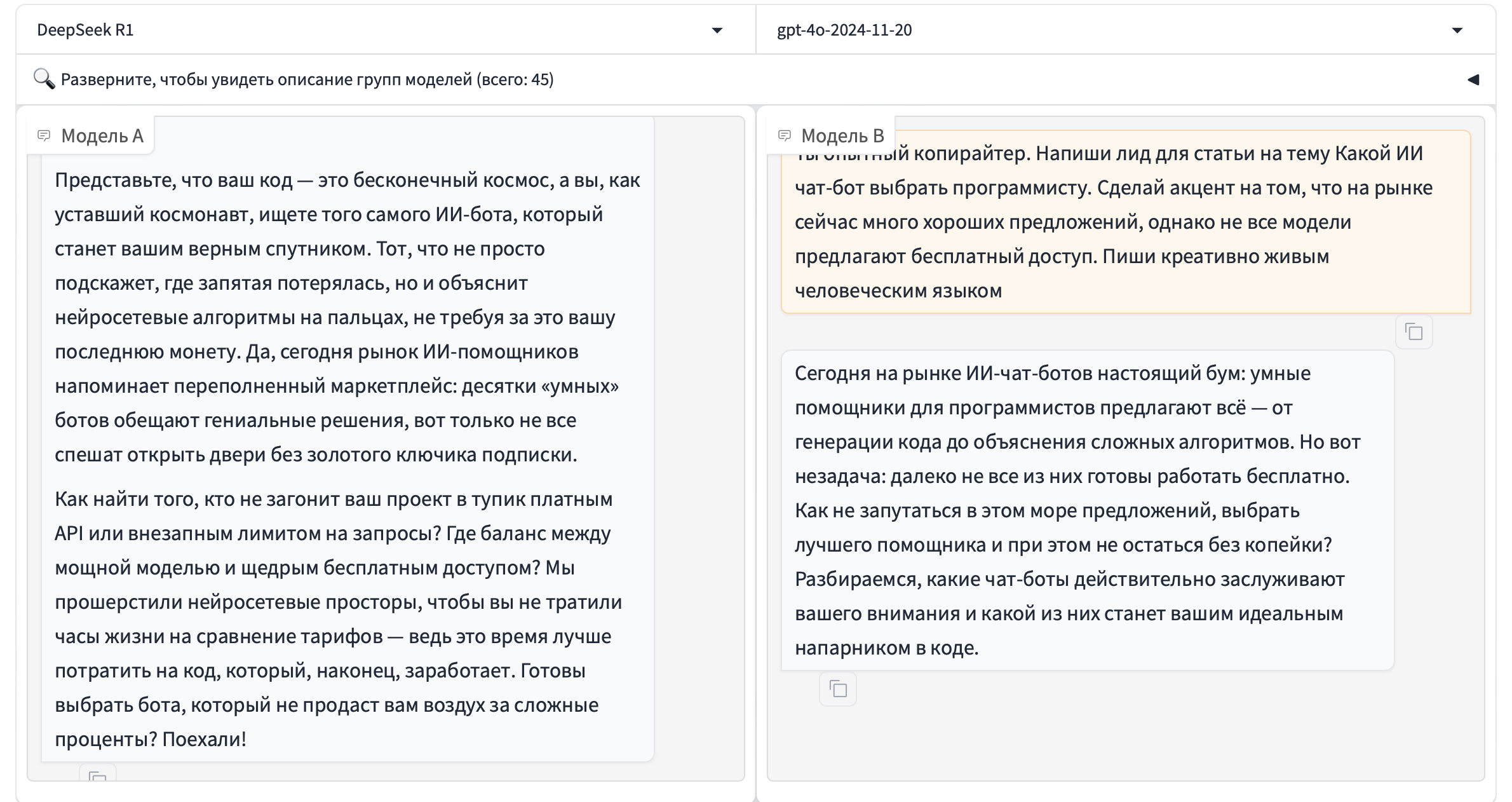Select the Модель B label
Viewport: 1512px width, 802px height.
pos(842,135)
